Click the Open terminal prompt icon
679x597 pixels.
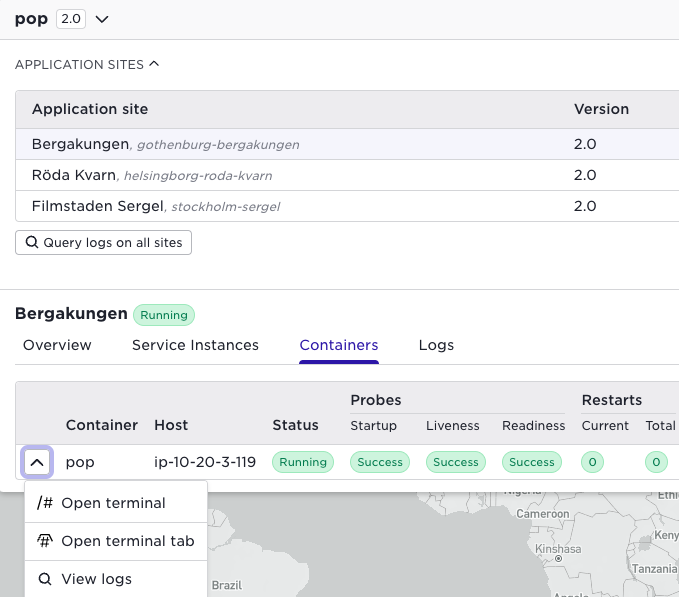point(45,503)
